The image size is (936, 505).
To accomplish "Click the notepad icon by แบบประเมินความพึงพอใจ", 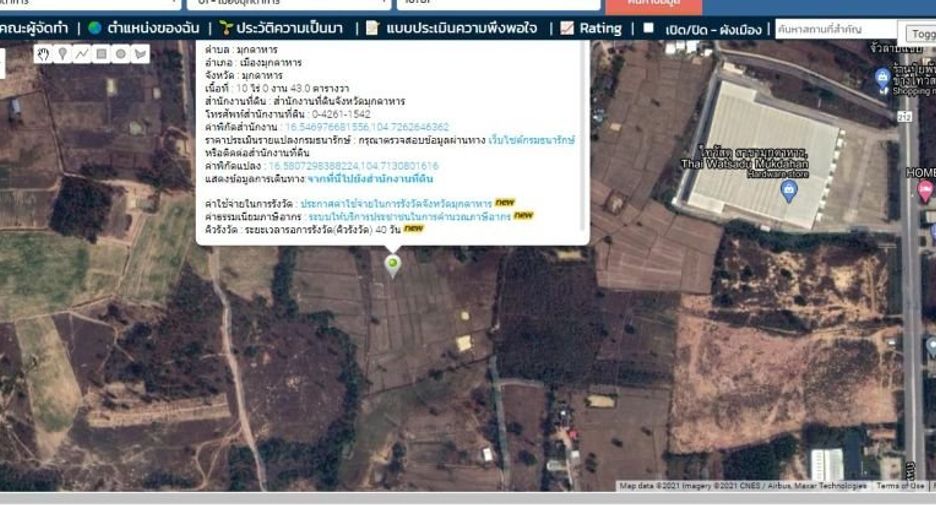I will (x=372, y=27).
